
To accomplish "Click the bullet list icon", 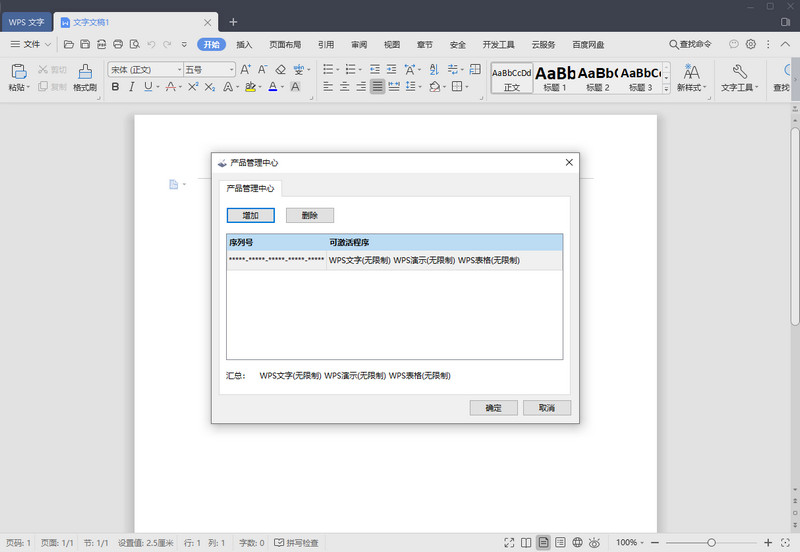I will 328,69.
